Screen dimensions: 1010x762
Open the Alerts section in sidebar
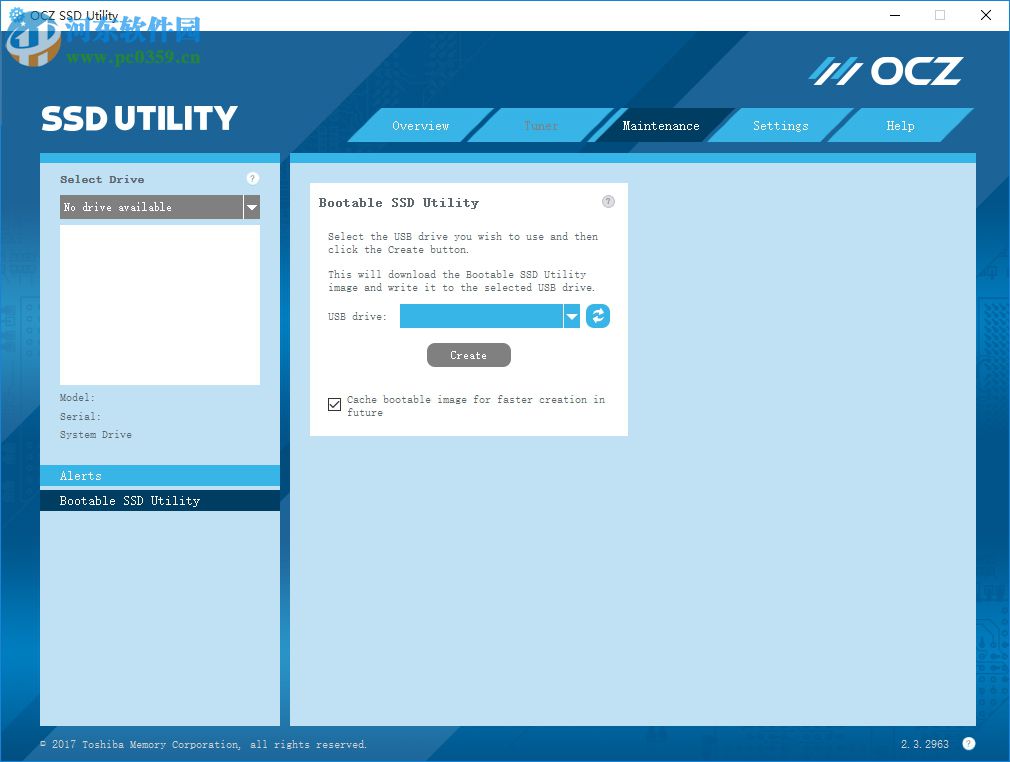click(160, 475)
